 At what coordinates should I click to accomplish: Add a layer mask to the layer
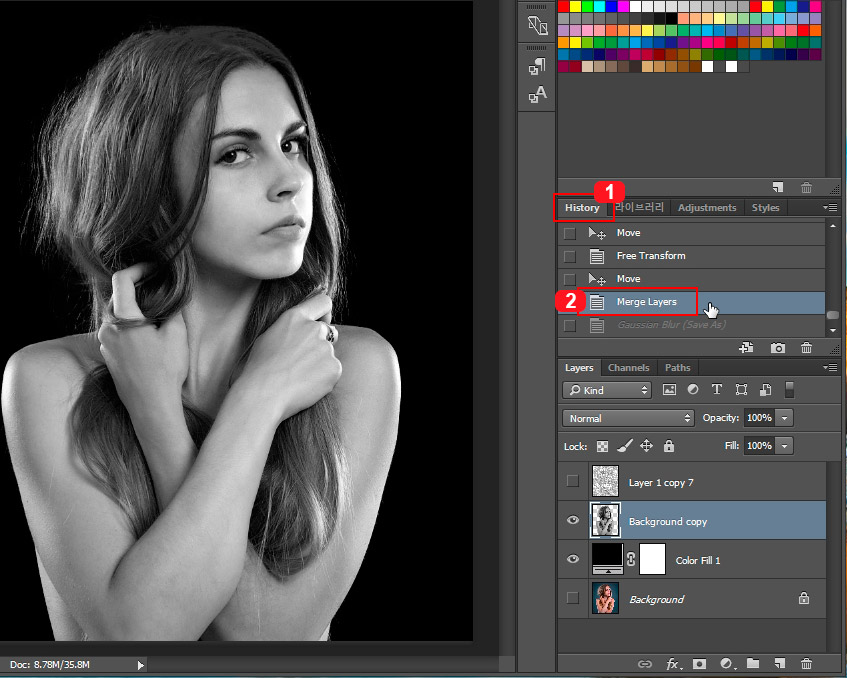tap(700, 663)
